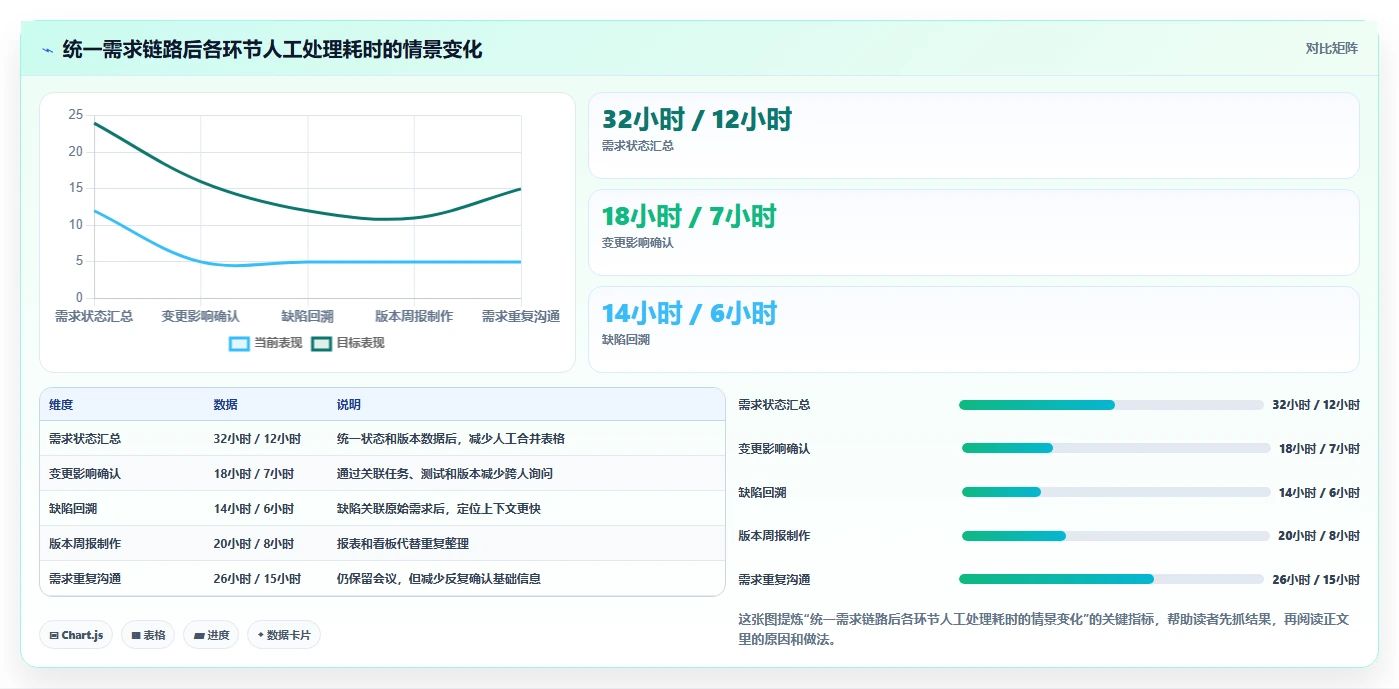The width and height of the screenshot is (1399, 689).
Task: Click progress value 20小时 / 8小时
Action: point(1319,536)
